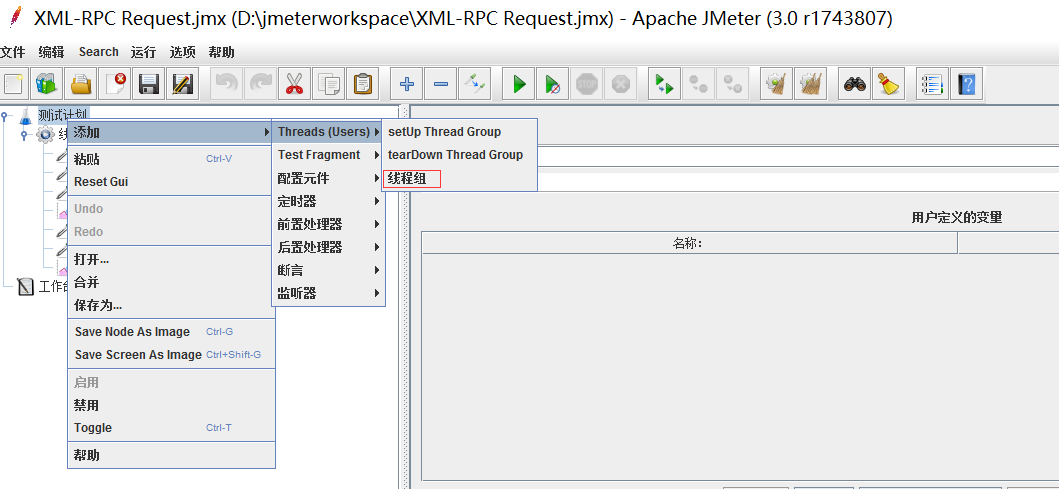The width and height of the screenshot is (1059, 489).
Task: Choose 帮助 at context menu bottom
Action: coord(171,455)
